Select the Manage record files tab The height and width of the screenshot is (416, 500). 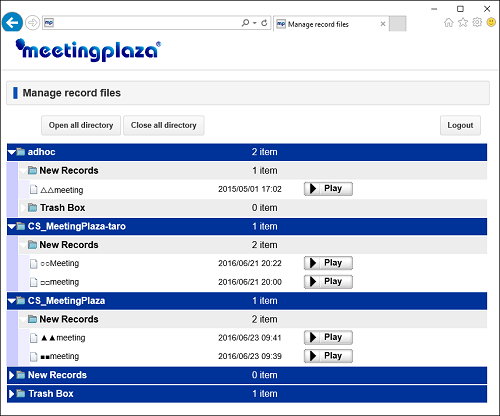pos(331,24)
